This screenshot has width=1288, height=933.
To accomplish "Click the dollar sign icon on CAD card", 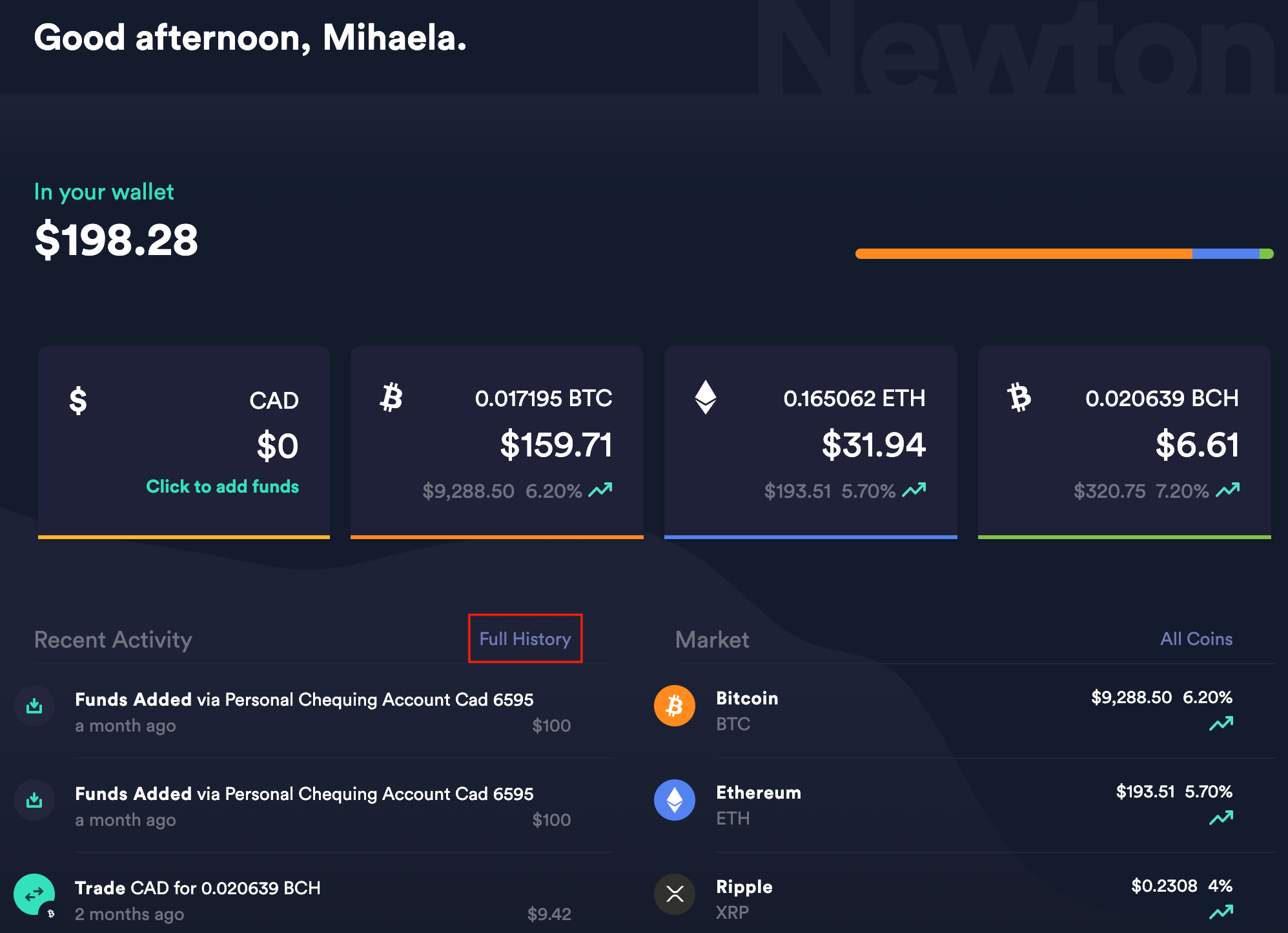I will (x=78, y=400).
